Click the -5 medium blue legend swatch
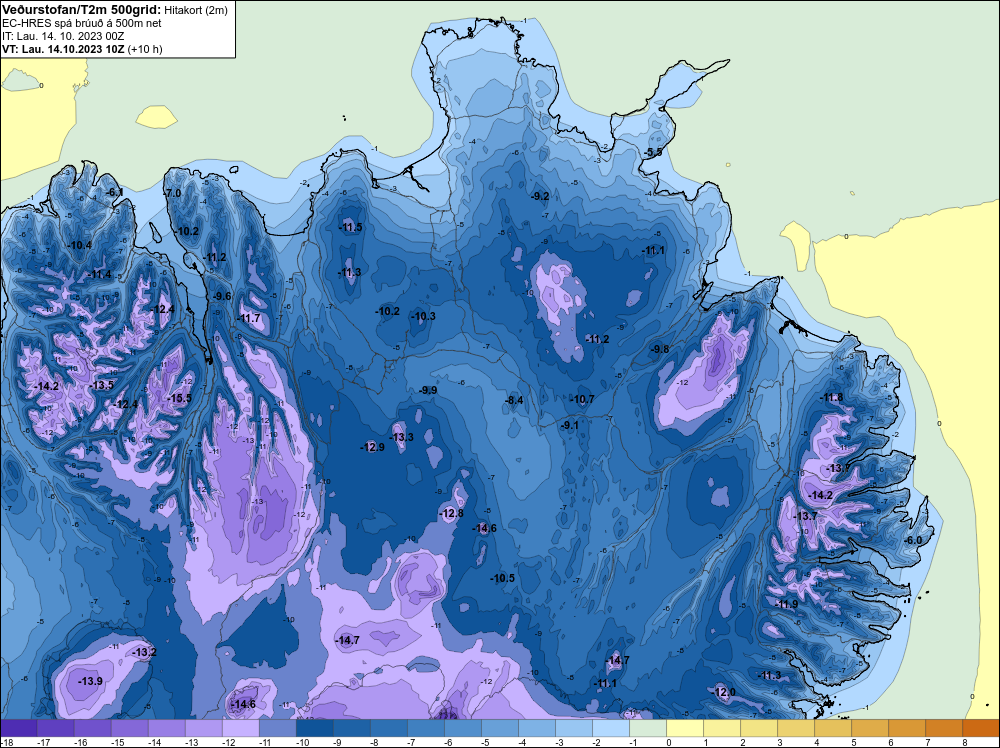Viewport: 1000px width, 748px height. point(500,728)
